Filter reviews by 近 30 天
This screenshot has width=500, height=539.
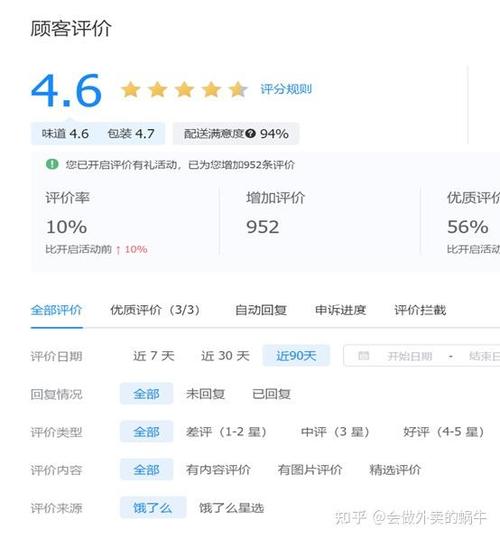click(225, 356)
